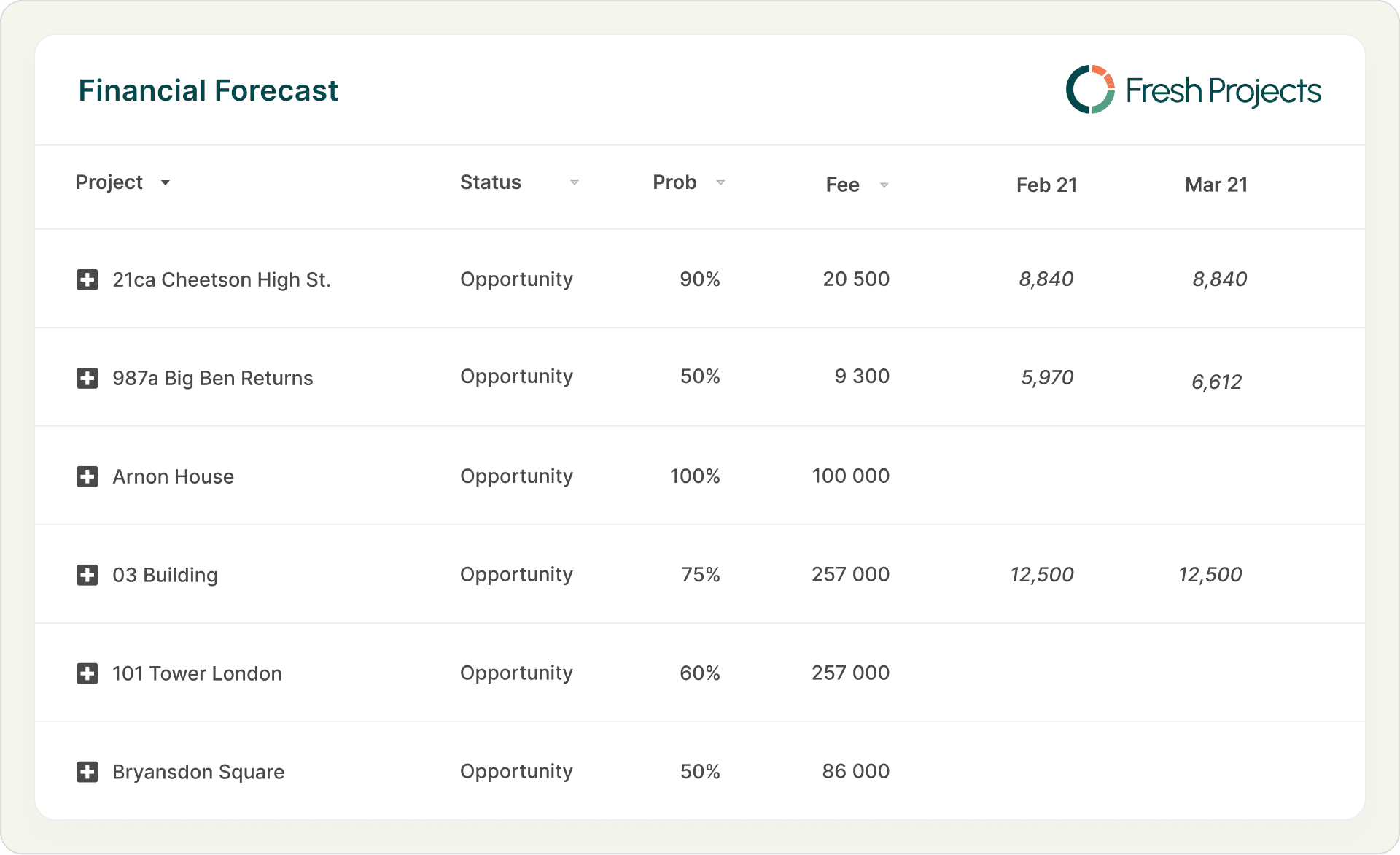
Task: Click plus icon beside 03 Building
Action: click(87, 575)
